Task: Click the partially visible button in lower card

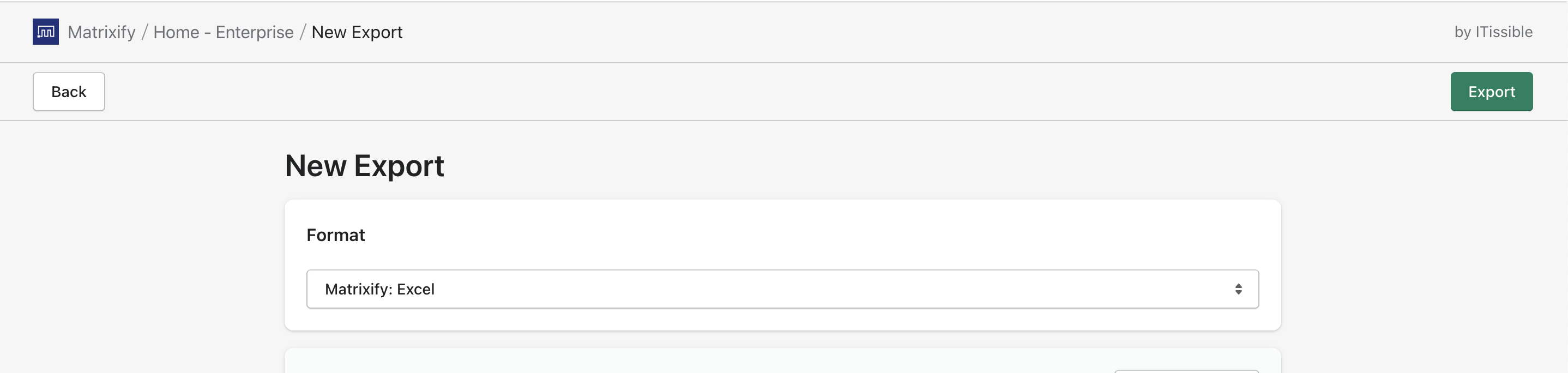Action: pyautogui.click(x=1186, y=371)
